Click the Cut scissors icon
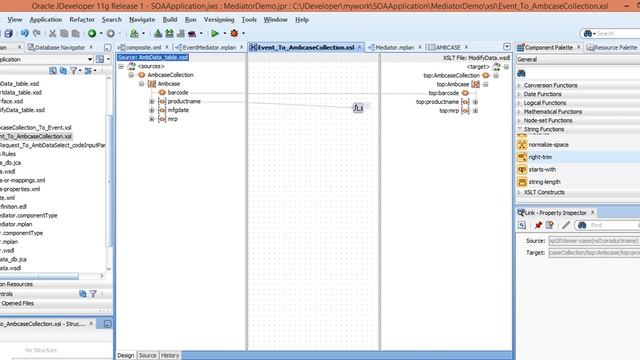This screenshot has height=360, width=640. [52, 33]
